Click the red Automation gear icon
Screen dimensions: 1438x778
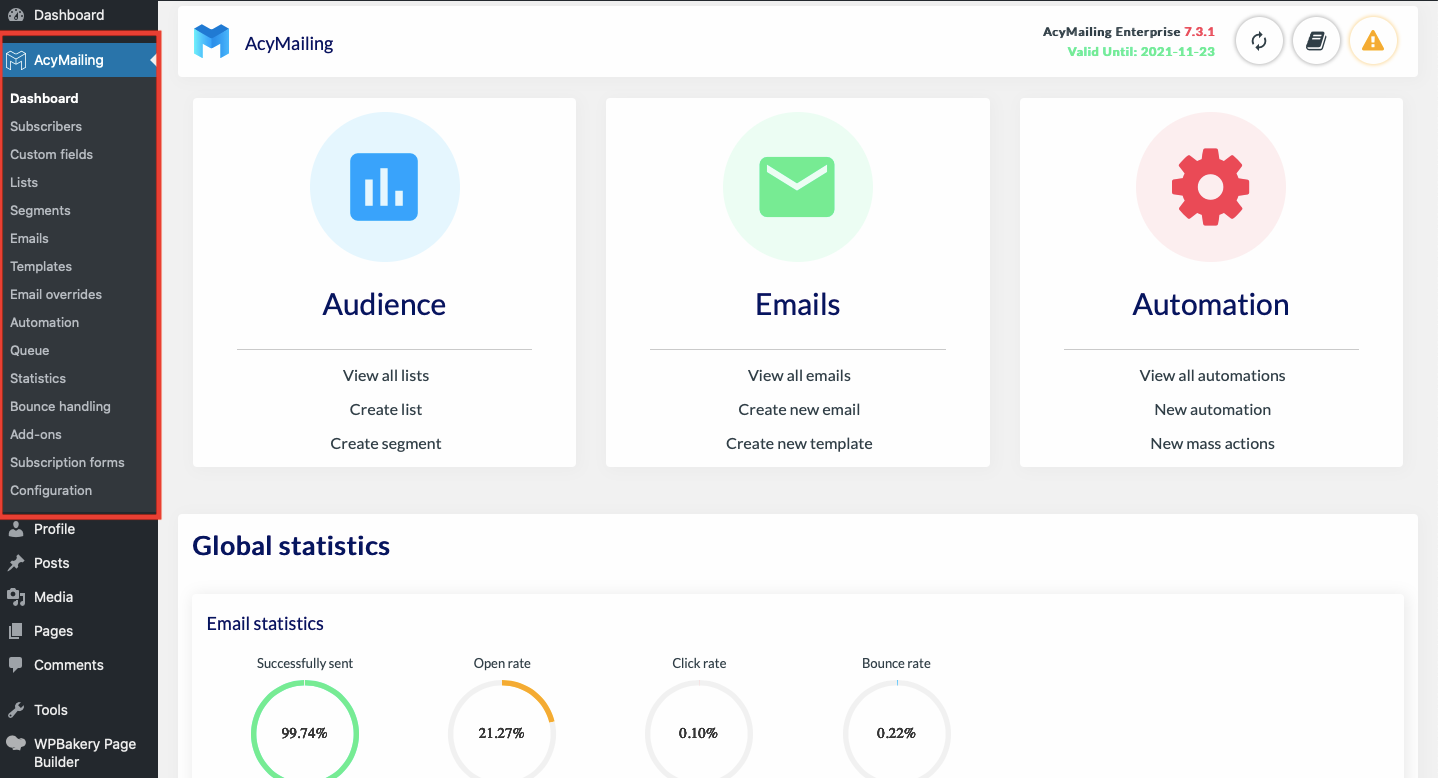point(1210,187)
